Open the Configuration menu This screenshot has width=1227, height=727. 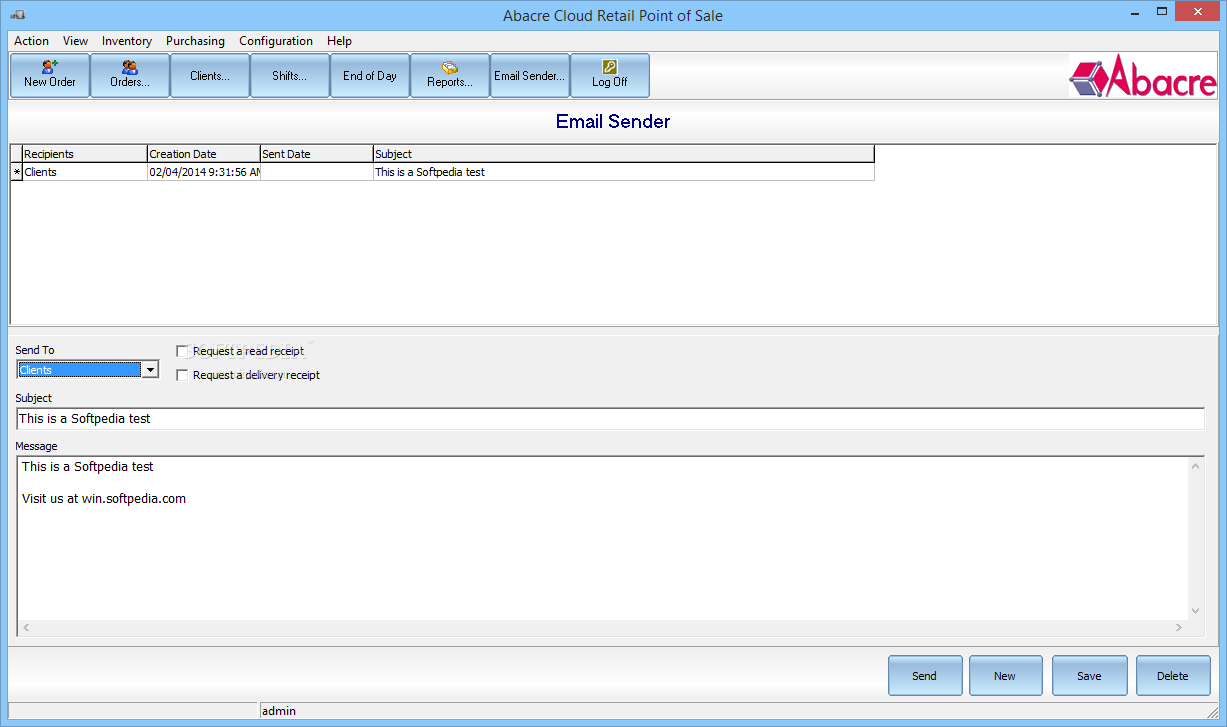276,41
